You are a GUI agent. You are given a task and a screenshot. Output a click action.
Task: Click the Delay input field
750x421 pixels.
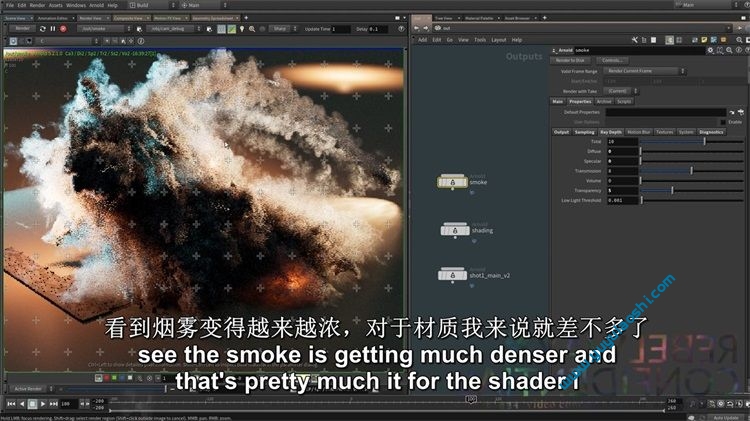coord(379,29)
